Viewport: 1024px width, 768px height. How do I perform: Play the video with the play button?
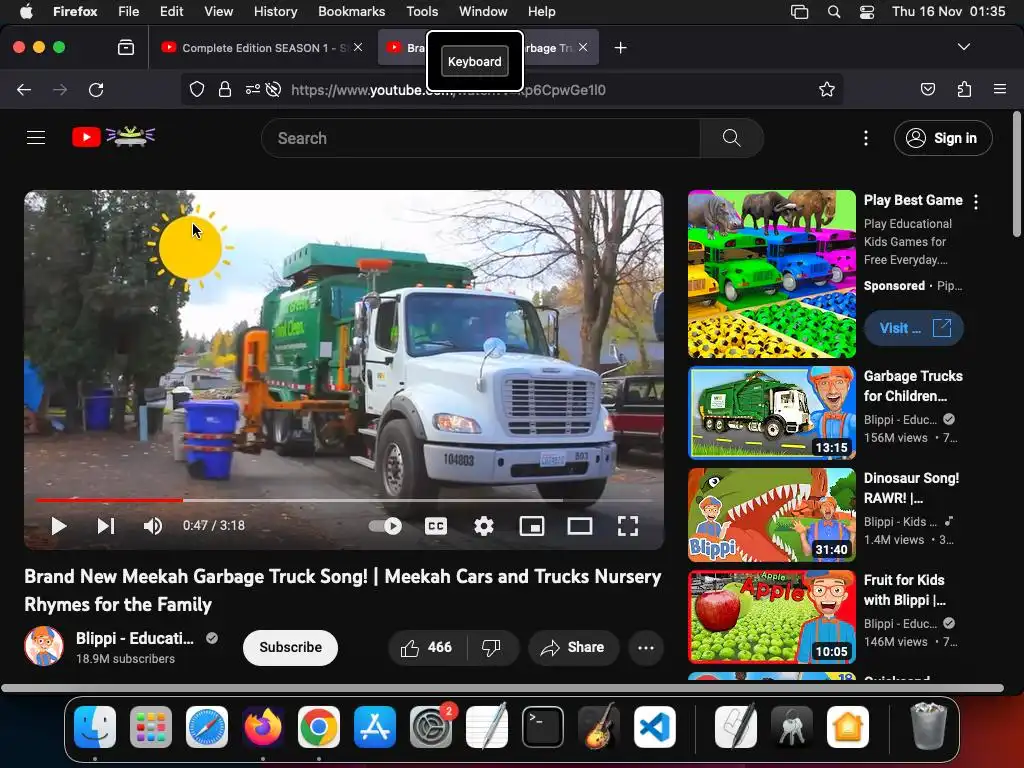pyautogui.click(x=59, y=526)
